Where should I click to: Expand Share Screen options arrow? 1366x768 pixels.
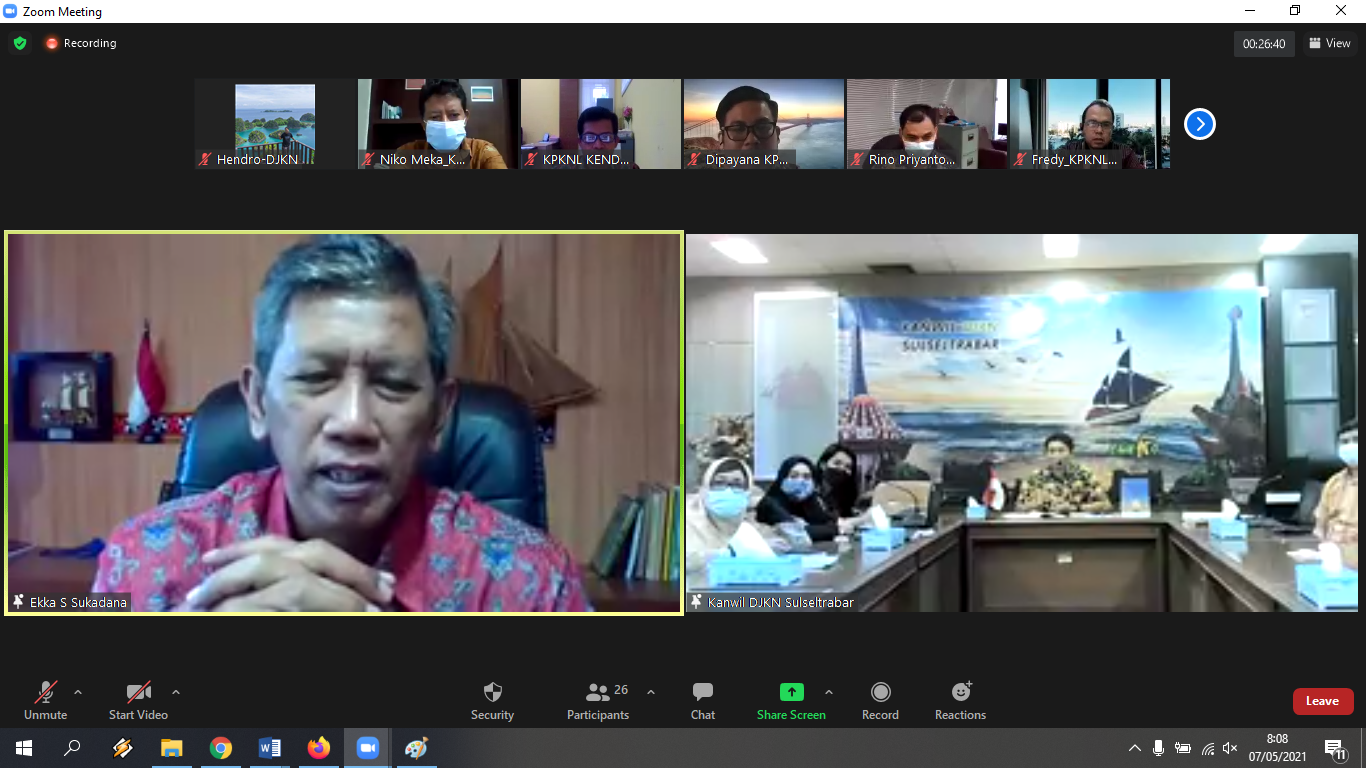[x=828, y=692]
